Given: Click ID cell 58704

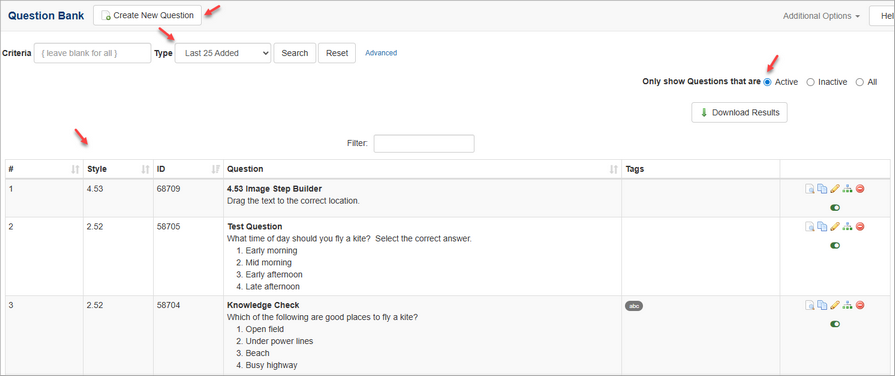Looking at the screenshot, I should 168,305.
